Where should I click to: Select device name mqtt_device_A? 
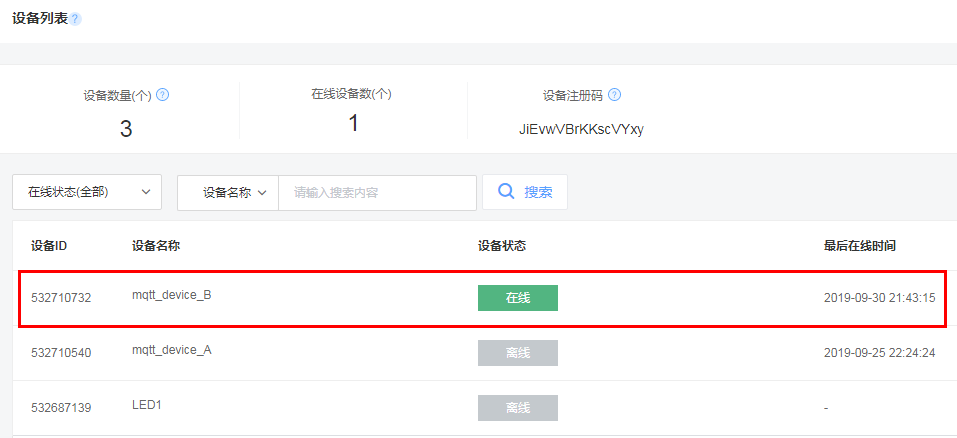click(172, 350)
